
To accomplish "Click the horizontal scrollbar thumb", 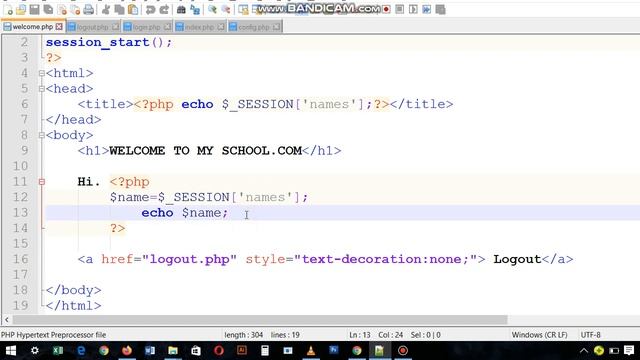I will (x=260, y=320).
